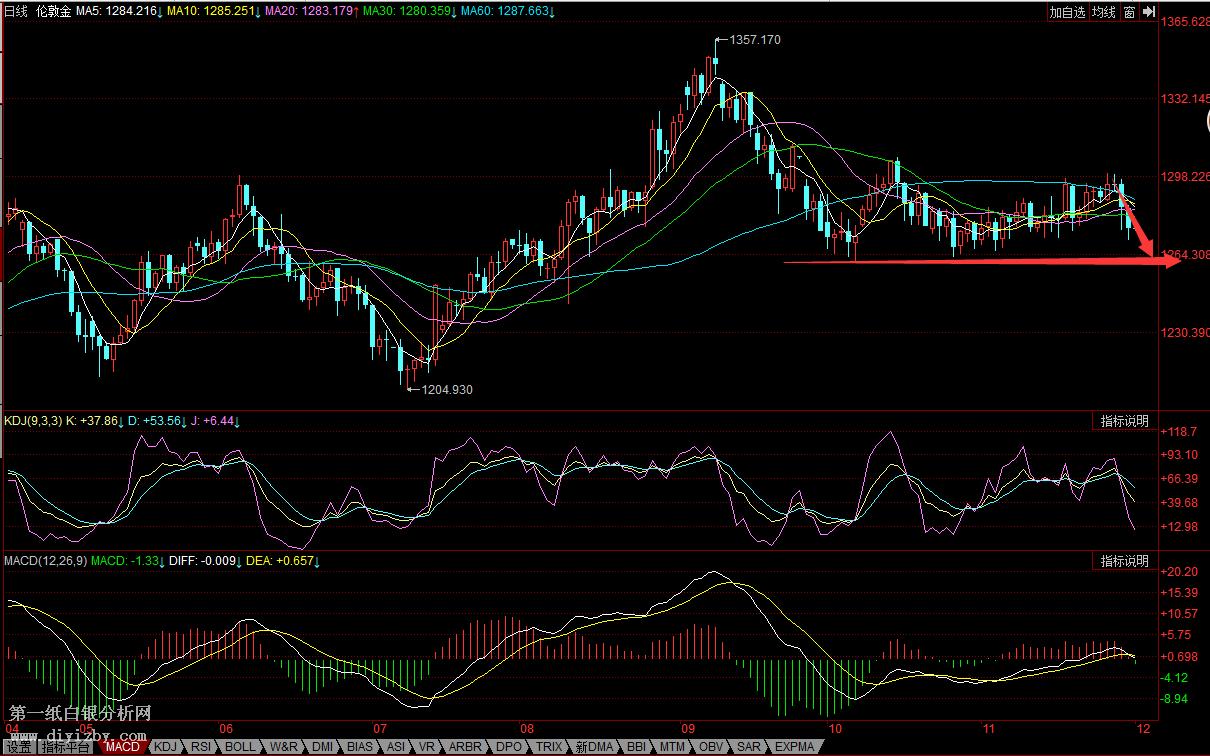The image size is (1210, 756).
Task: Switch to the VR indicator tab
Action: pos(426,747)
